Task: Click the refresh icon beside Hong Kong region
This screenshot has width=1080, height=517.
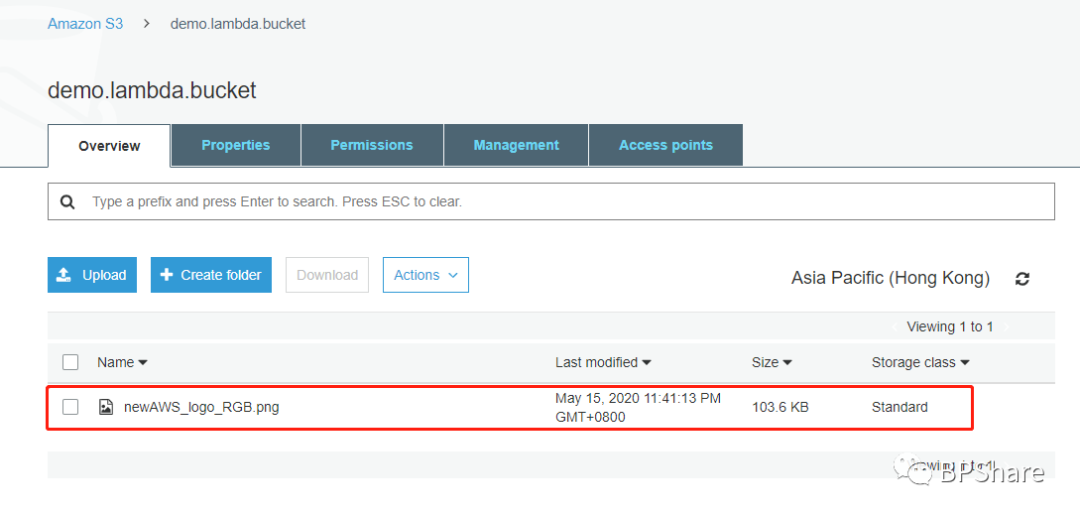Action: point(1022,279)
